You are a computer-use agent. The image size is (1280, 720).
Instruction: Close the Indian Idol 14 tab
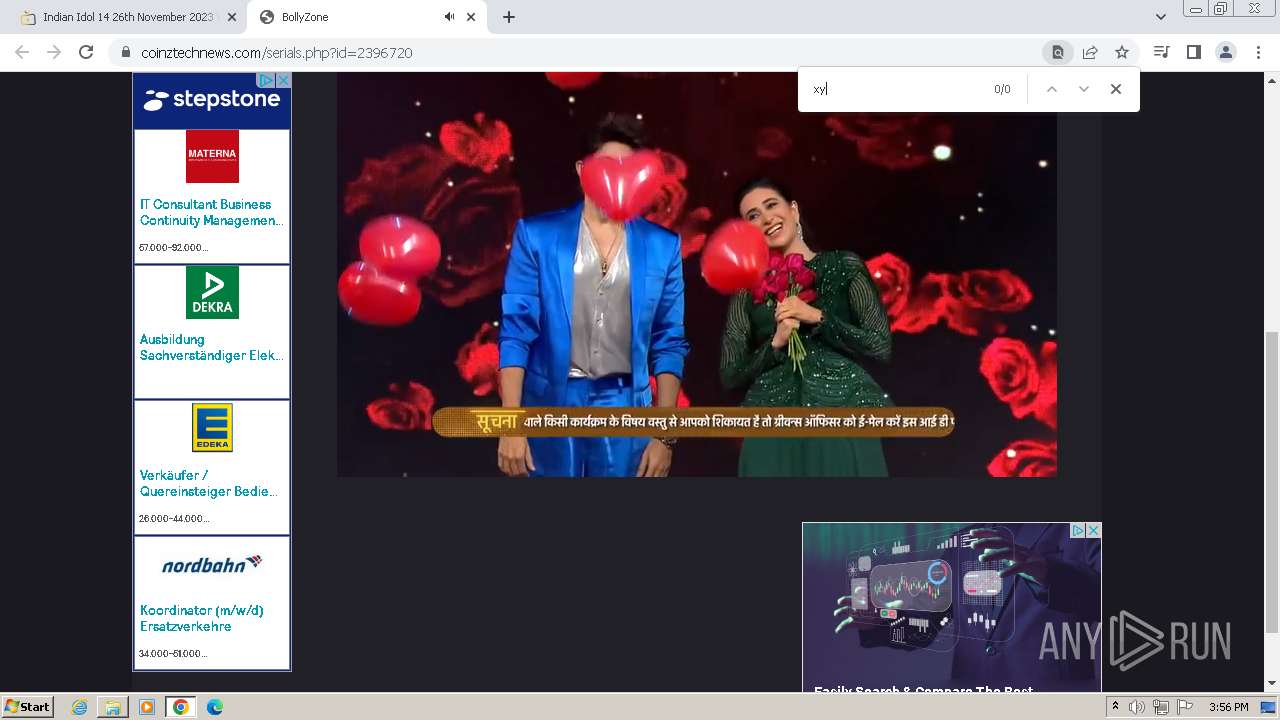tap(232, 17)
